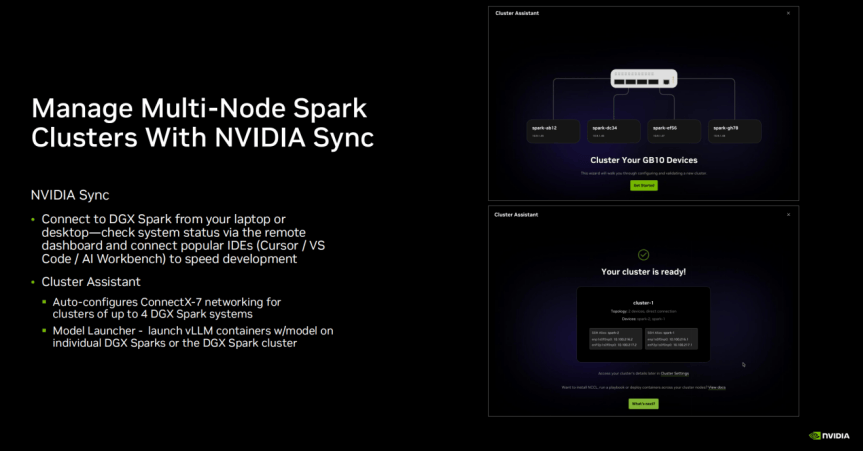864x451 pixels.
Task: Click the spark-2 SSH alias box
Action: point(615,339)
